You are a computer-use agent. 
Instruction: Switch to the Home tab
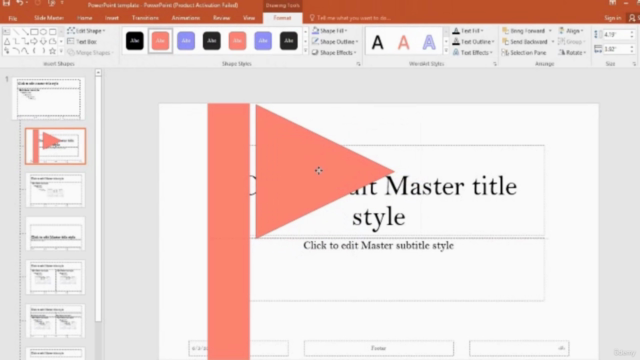point(84,18)
